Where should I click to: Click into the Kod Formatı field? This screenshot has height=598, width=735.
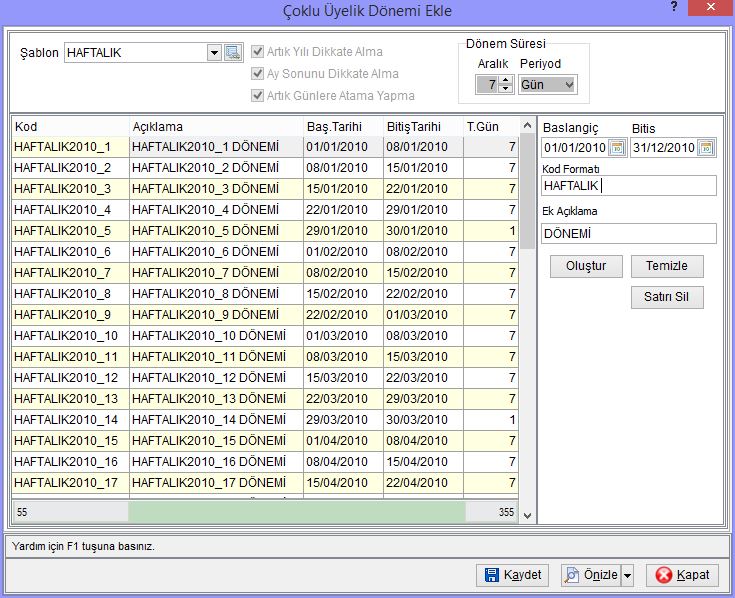coord(629,186)
